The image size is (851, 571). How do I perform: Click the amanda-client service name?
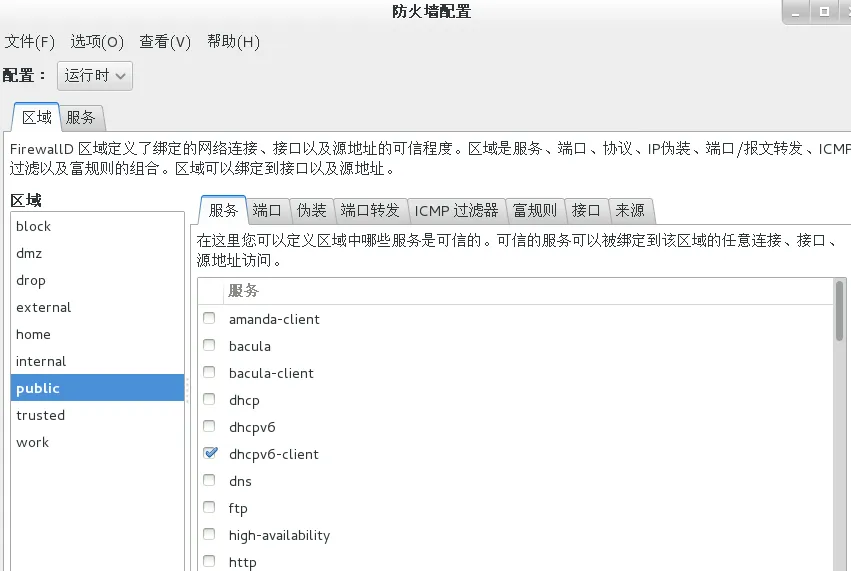point(274,319)
